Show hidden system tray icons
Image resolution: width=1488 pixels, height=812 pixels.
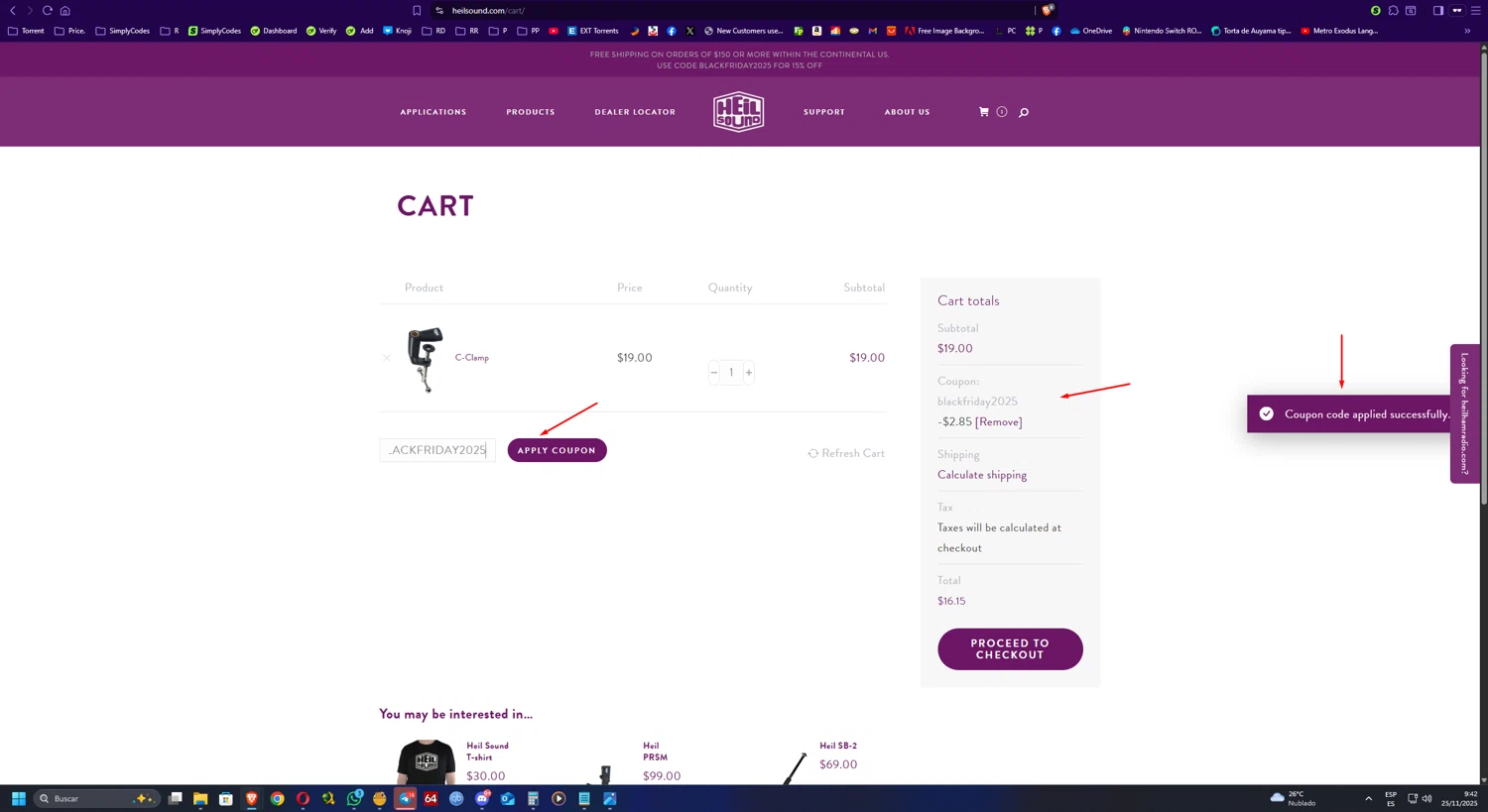coord(1368,799)
